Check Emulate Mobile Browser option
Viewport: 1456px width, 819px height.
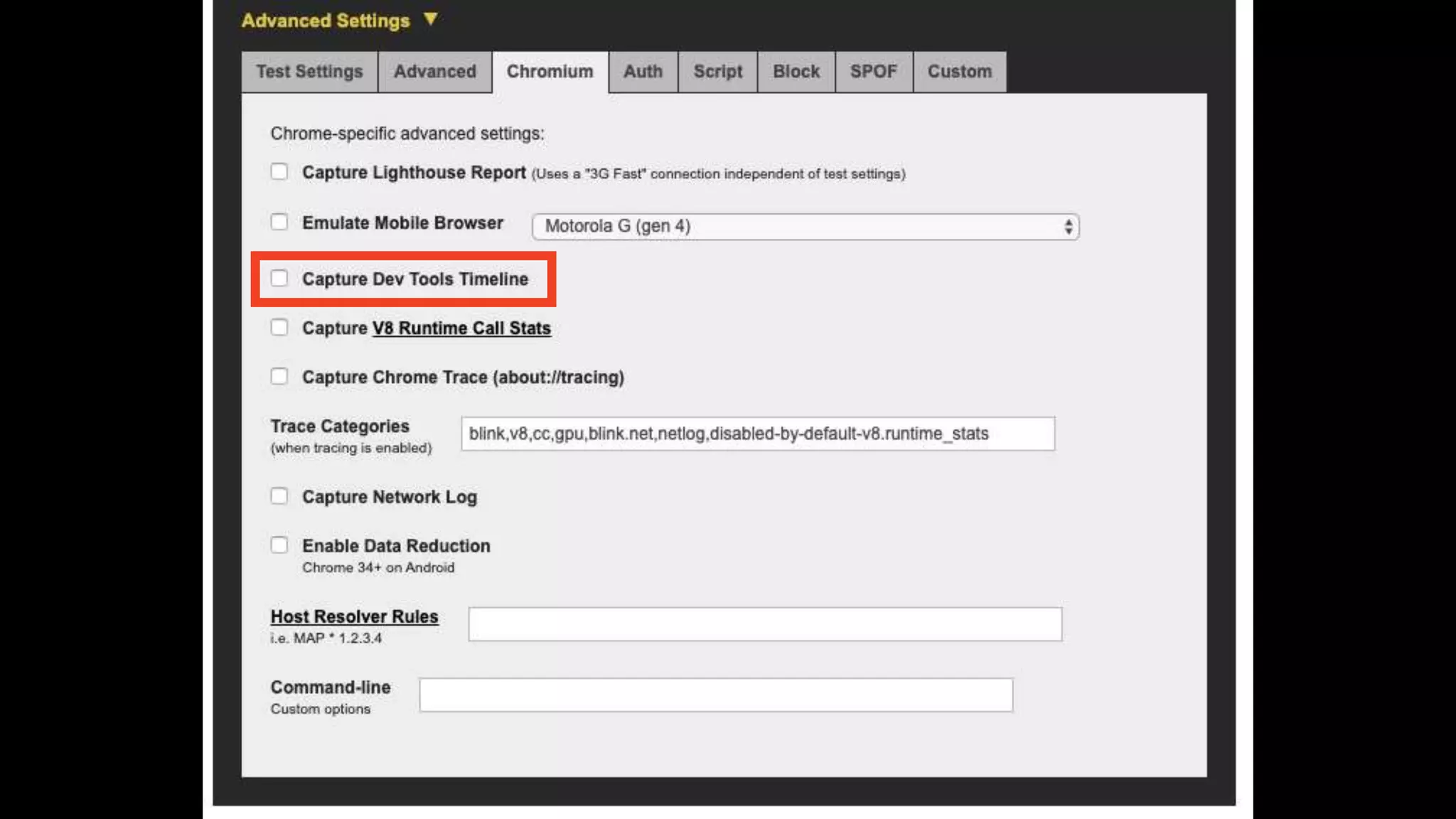279,222
